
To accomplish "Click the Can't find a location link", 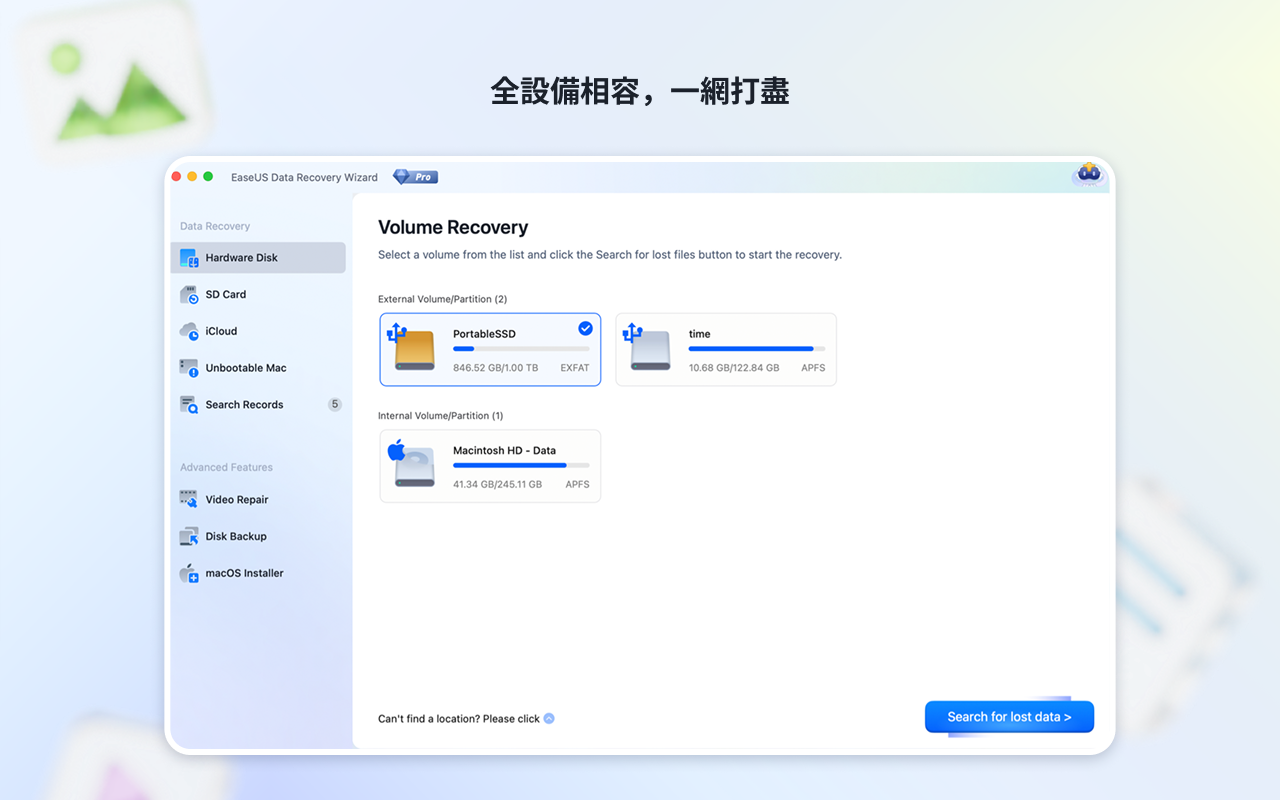I will click(459, 718).
